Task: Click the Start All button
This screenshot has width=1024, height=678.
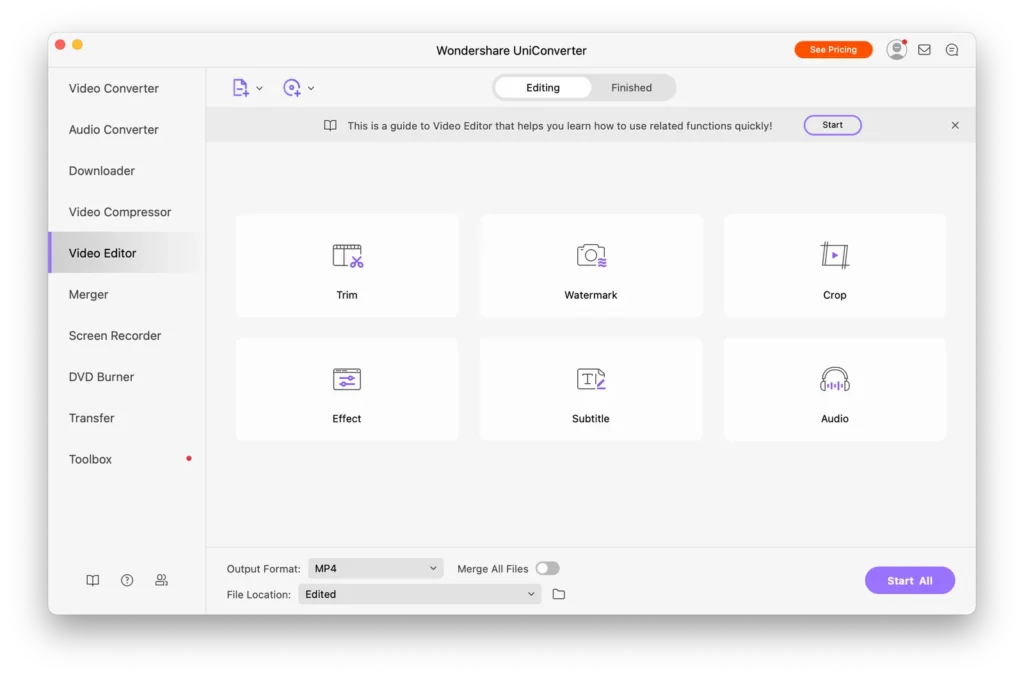Action: pos(910,581)
